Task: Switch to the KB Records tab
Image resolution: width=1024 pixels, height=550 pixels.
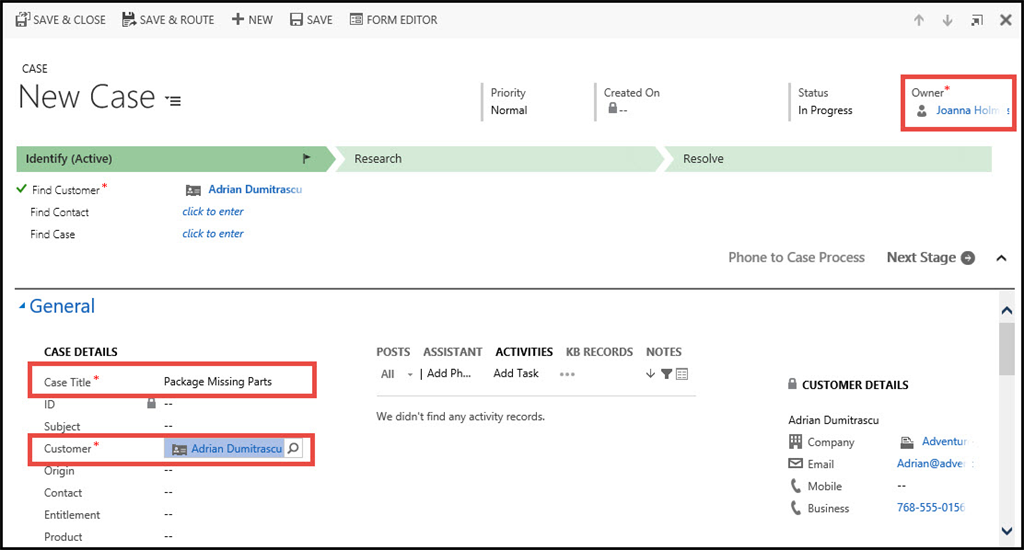Action: point(599,352)
